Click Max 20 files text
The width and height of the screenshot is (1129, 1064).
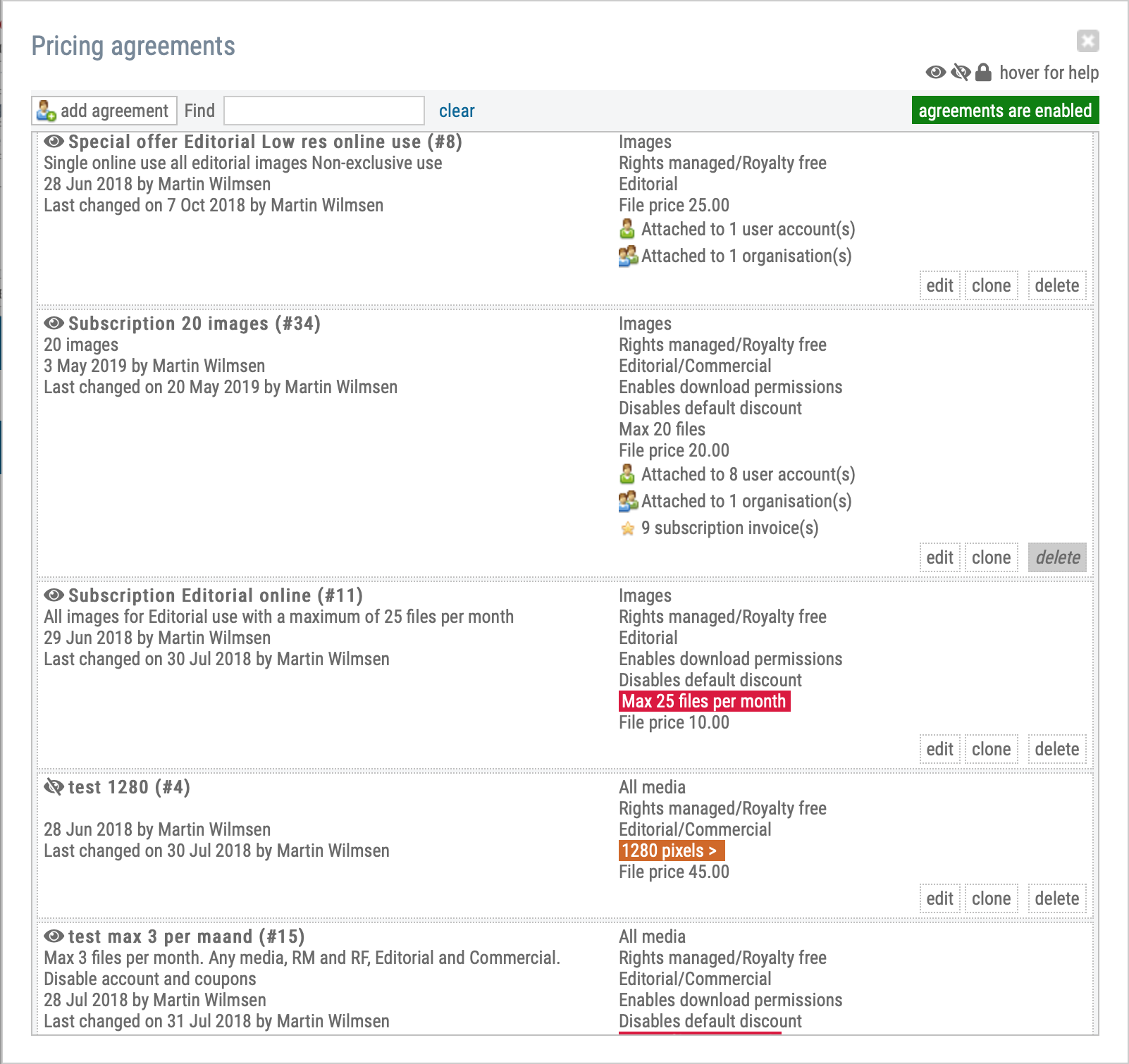point(662,429)
